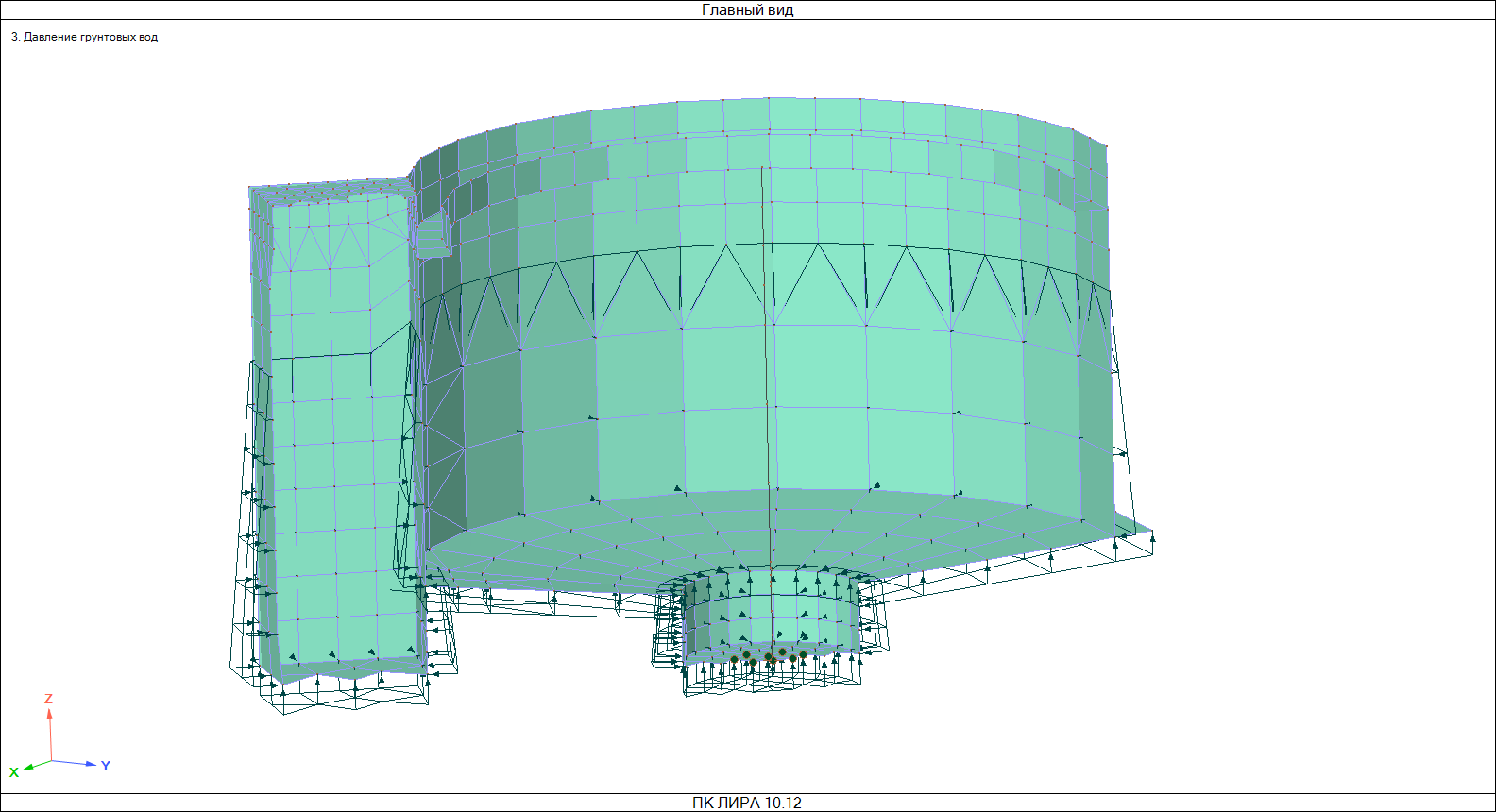Click the origin of the coordinate triad
The height and width of the screenshot is (812, 1496).
(51, 760)
